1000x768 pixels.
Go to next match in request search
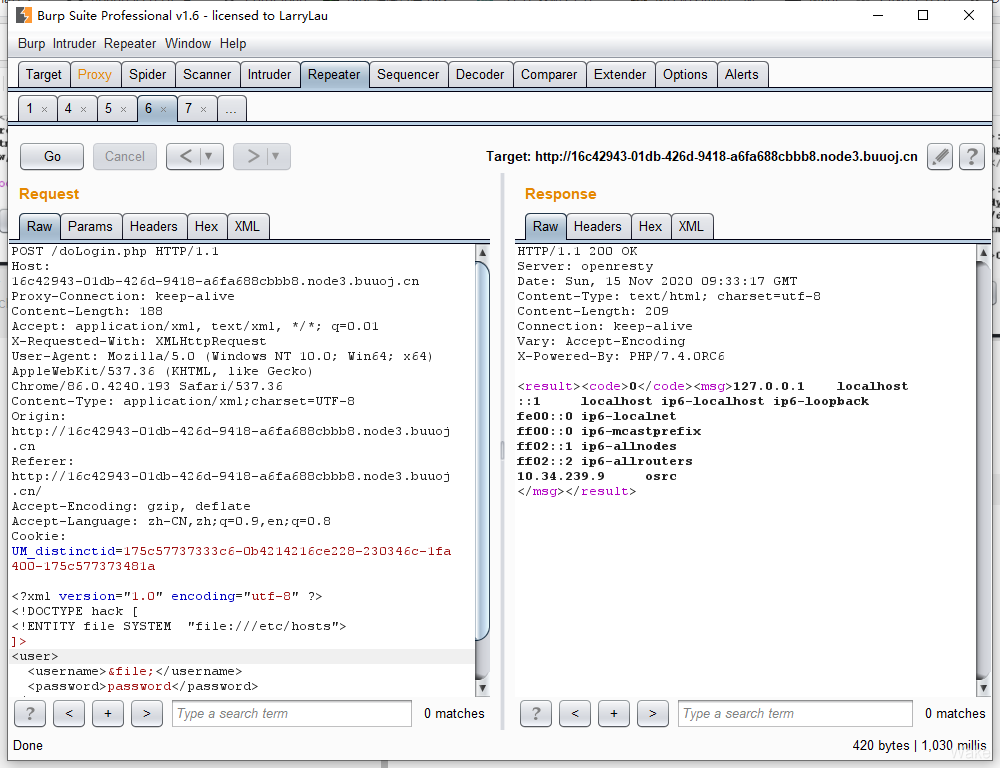[x=147, y=713]
